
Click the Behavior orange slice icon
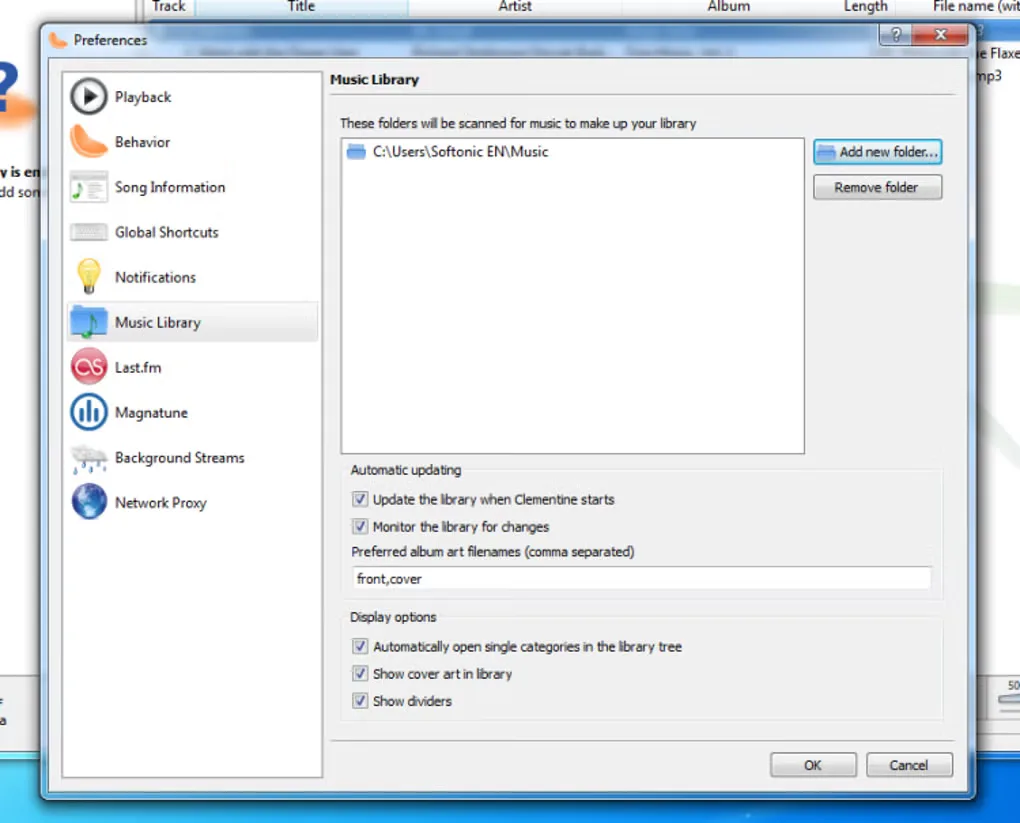point(88,141)
